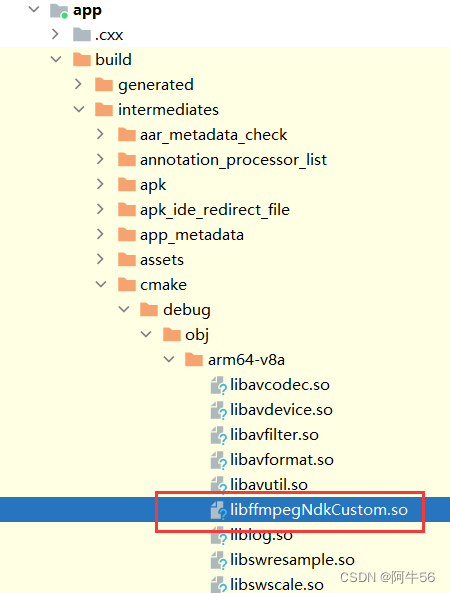Select file libavcodec.so
The width and height of the screenshot is (450, 593).
(x=280, y=385)
